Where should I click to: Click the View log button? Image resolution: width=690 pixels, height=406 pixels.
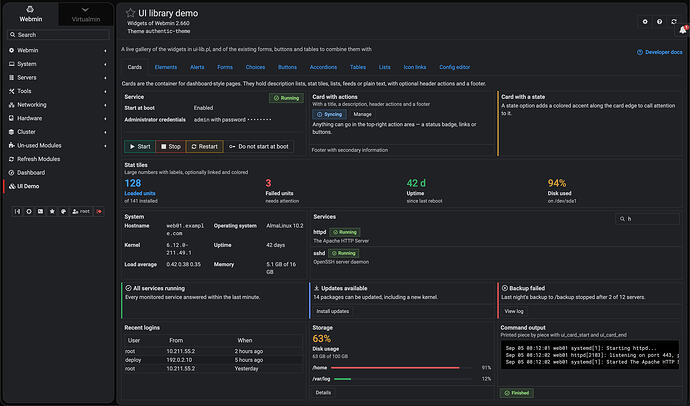coord(514,311)
